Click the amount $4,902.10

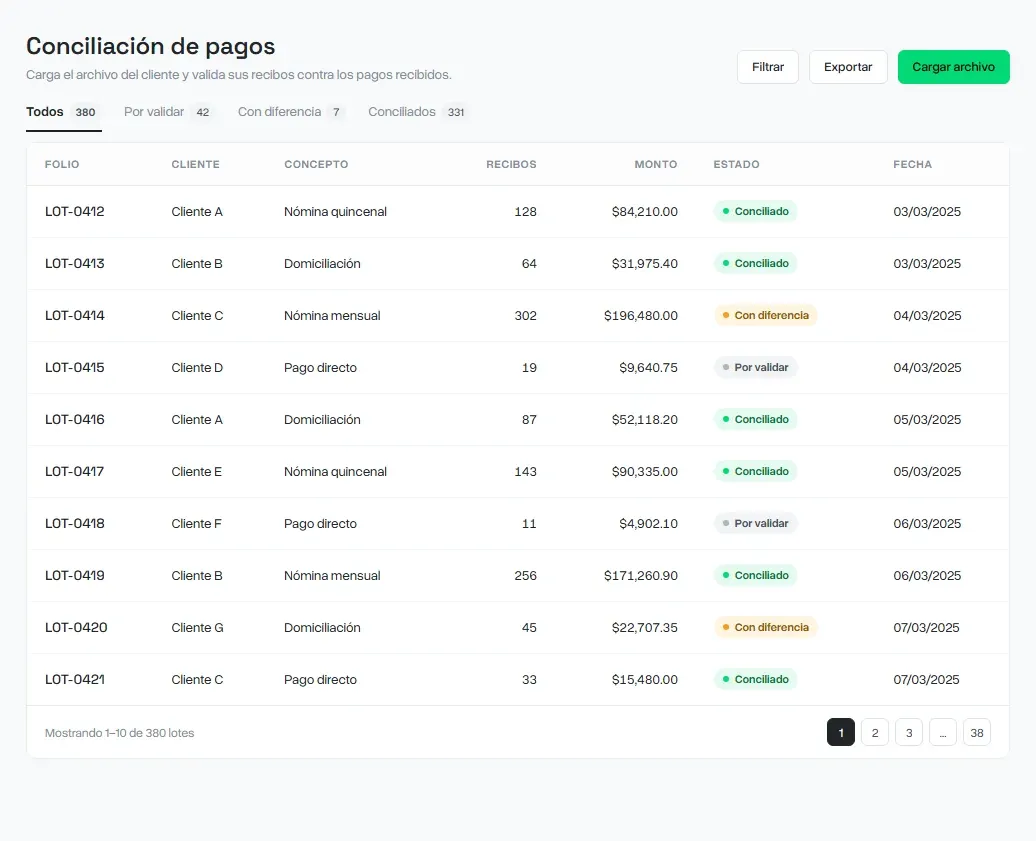click(648, 523)
